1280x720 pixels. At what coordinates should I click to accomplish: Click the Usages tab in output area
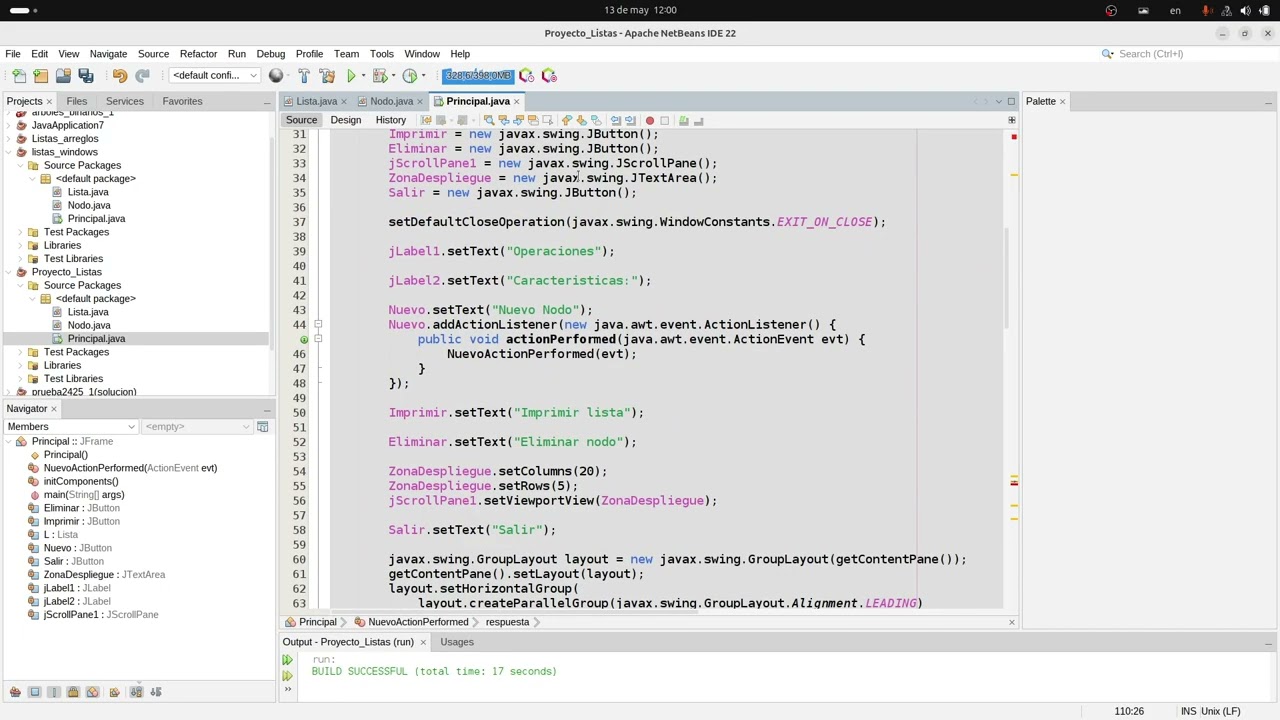[457, 642]
